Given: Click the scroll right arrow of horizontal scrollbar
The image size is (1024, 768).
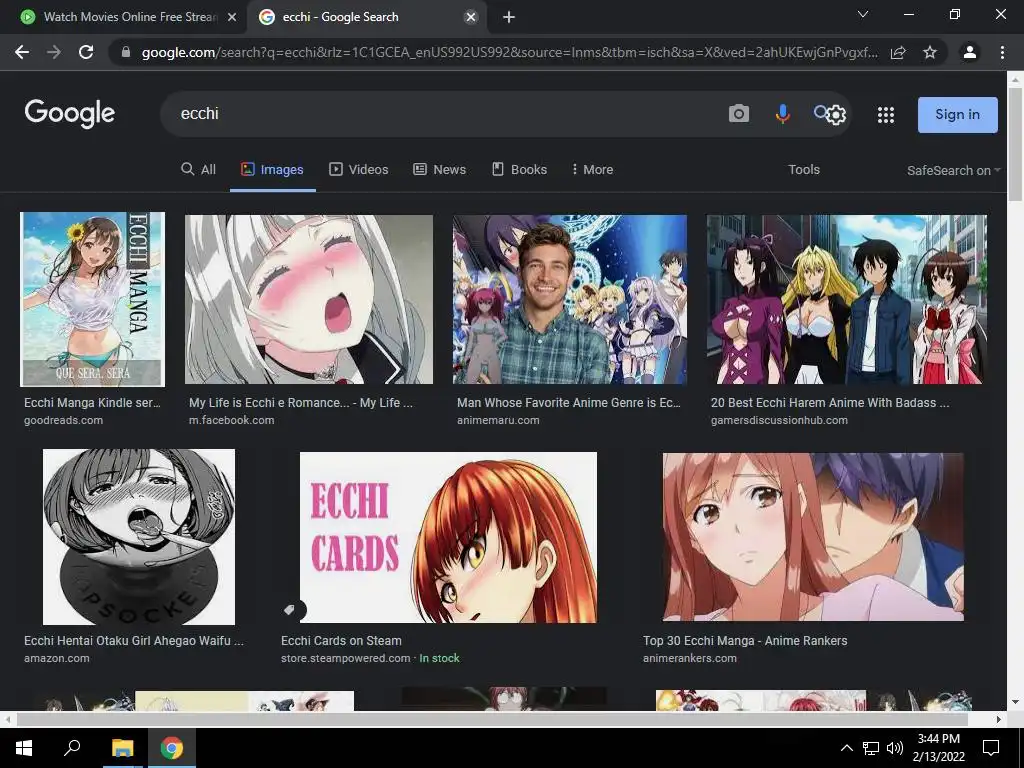Looking at the screenshot, I should (x=999, y=719).
